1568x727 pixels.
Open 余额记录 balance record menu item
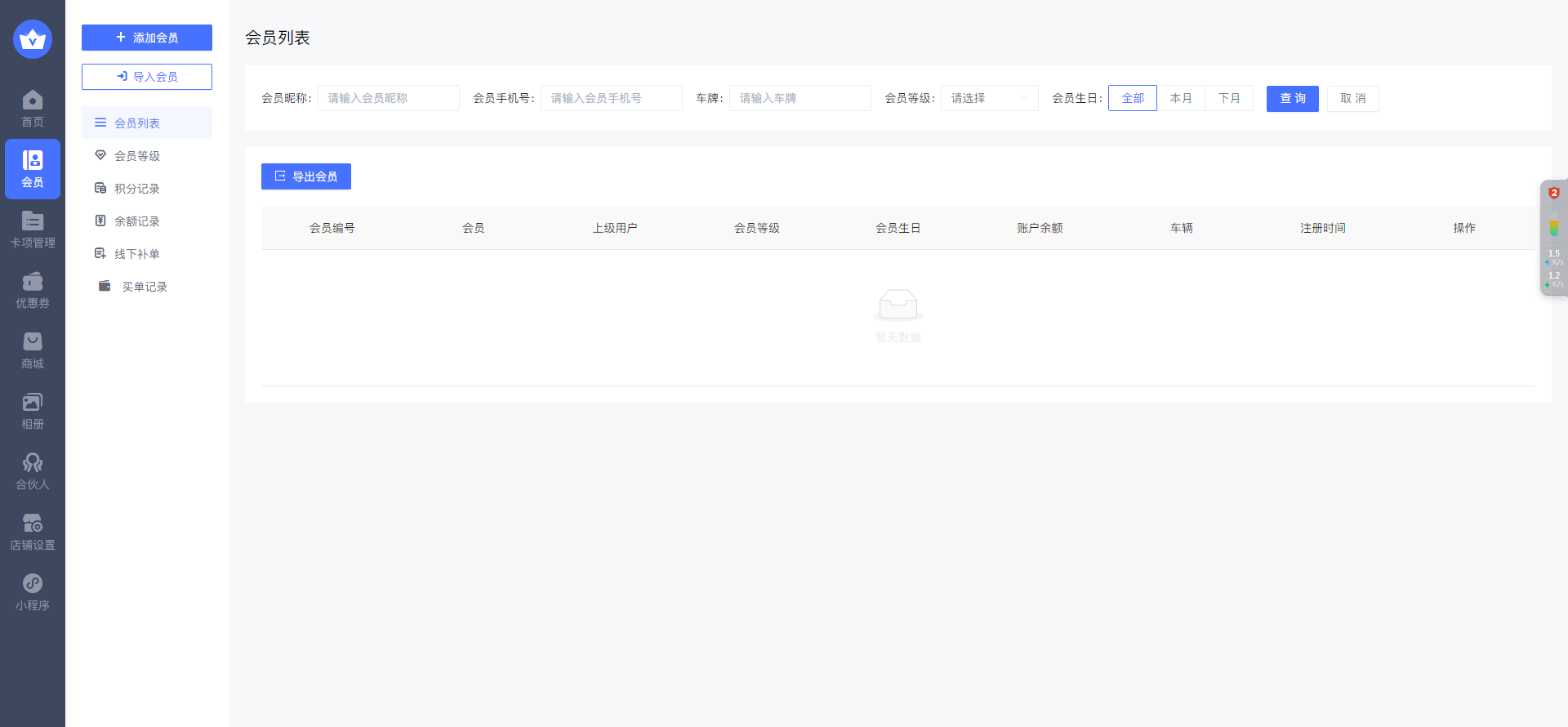coord(137,221)
